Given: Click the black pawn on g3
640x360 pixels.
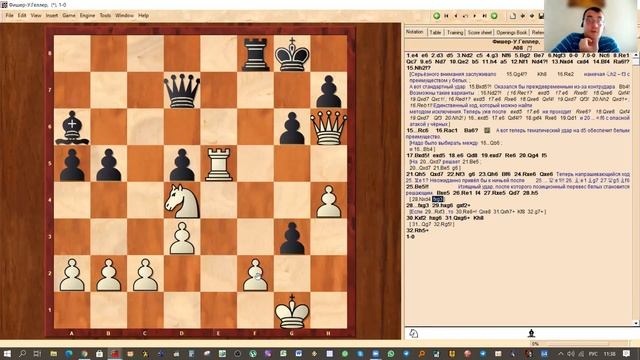Looking at the screenshot, I should pyautogui.click(x=292, y=238).
